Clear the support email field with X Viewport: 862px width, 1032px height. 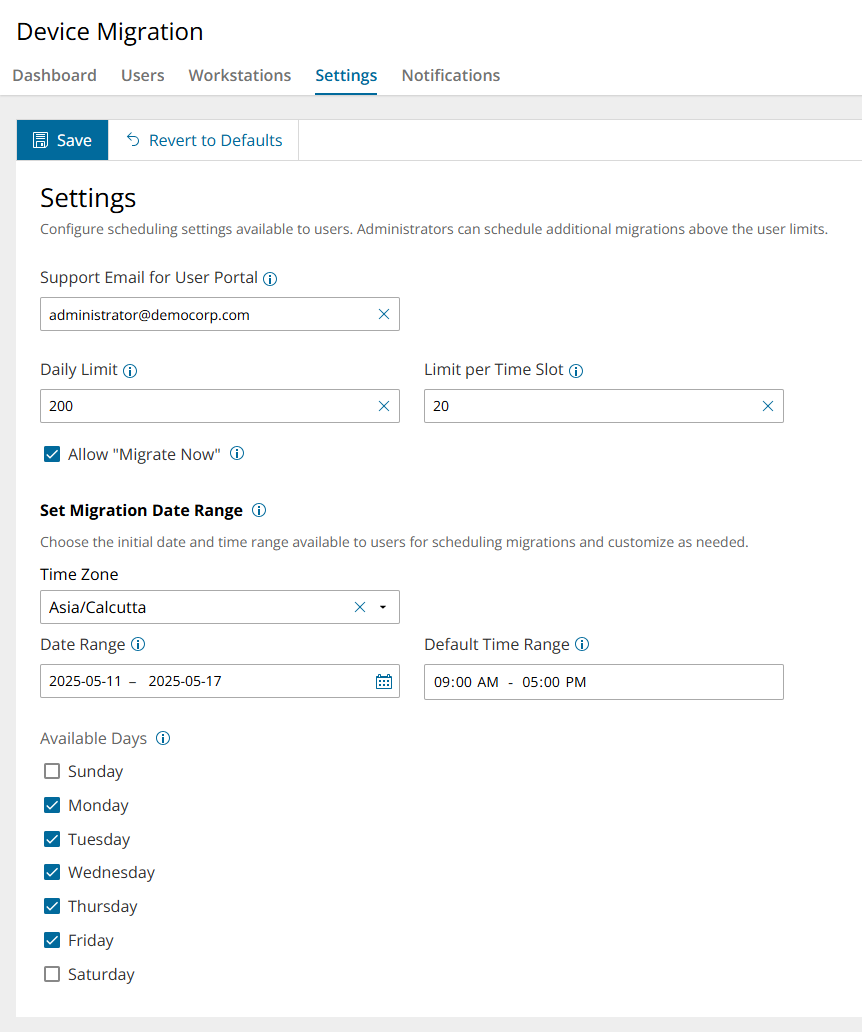click(x=384, y=314)
